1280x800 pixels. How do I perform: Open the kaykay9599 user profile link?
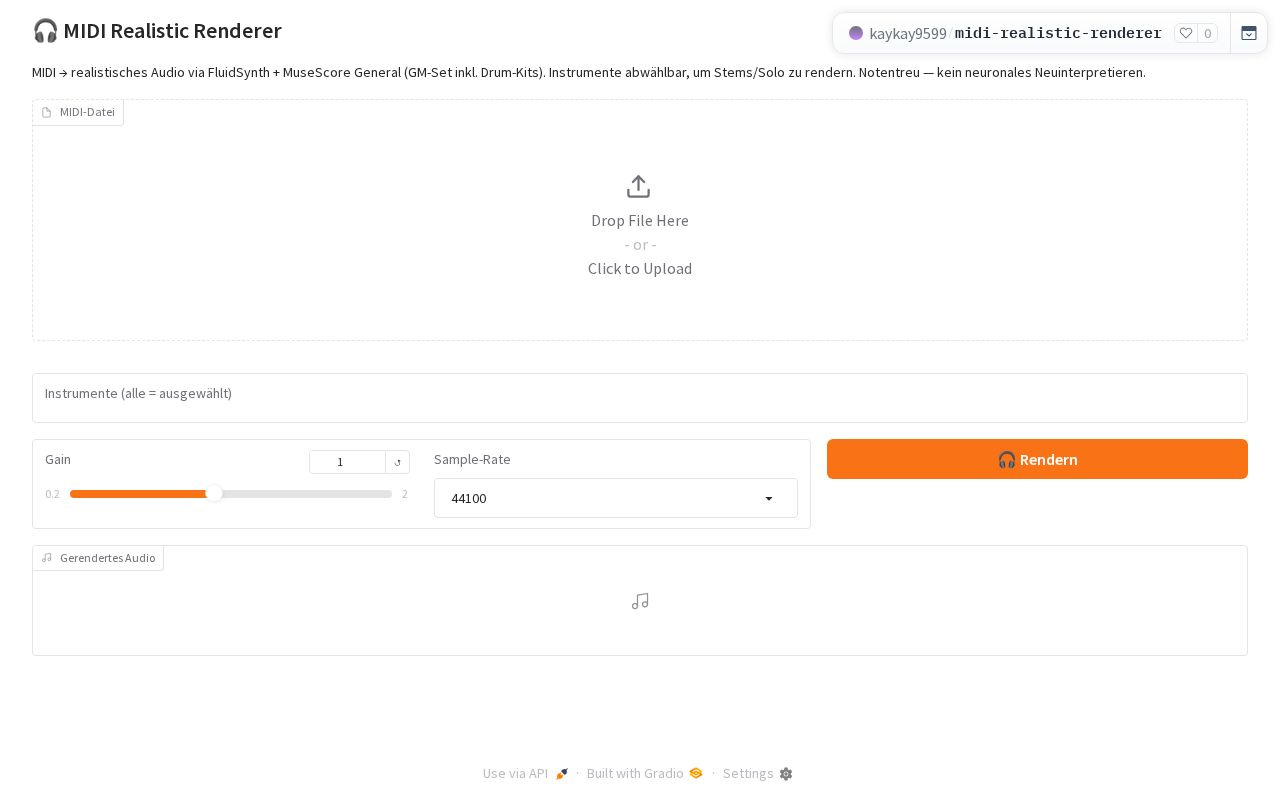point(907,33)
